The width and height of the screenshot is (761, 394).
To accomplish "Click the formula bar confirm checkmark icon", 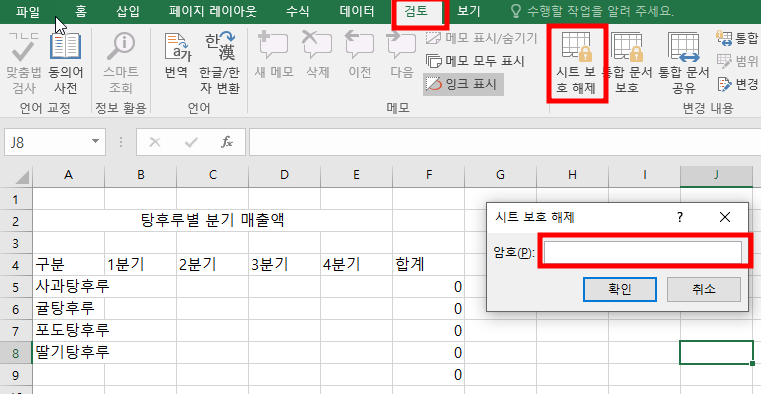I will [x=191, y=142].
